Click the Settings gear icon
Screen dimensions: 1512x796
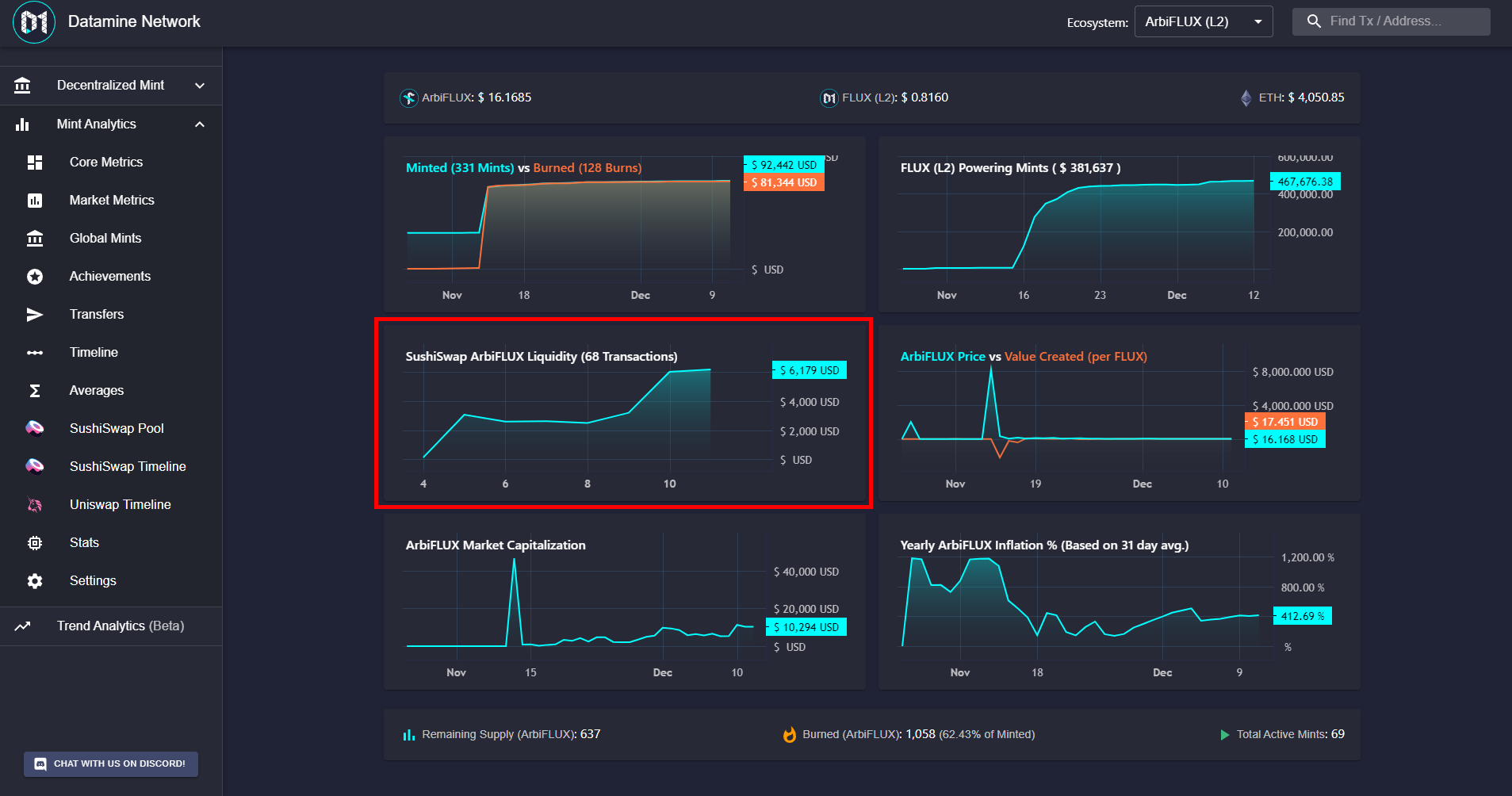coord(35,581)
